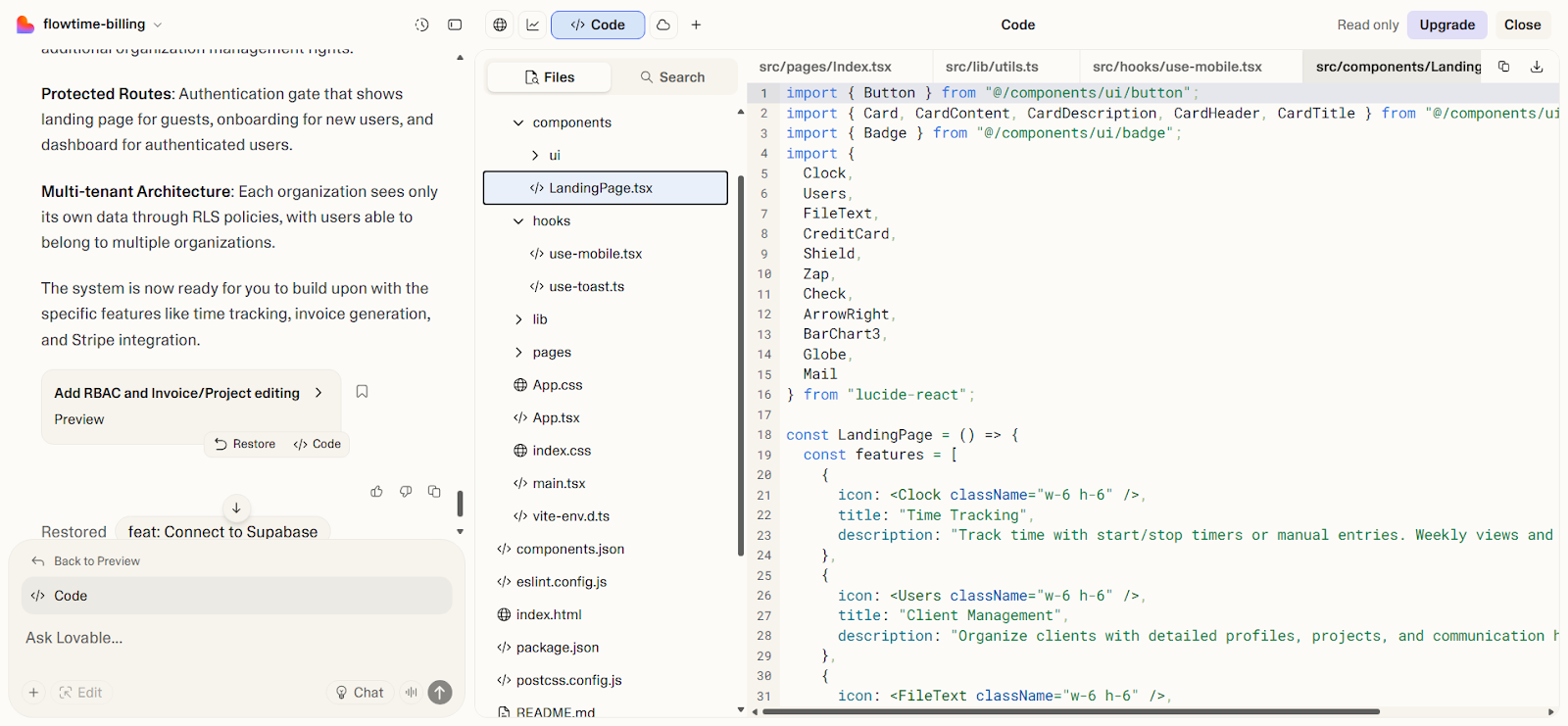Screen dimensions: 1568x726
Task: Open LandingPage.tsx in file tree
Action: click(606, 188)
